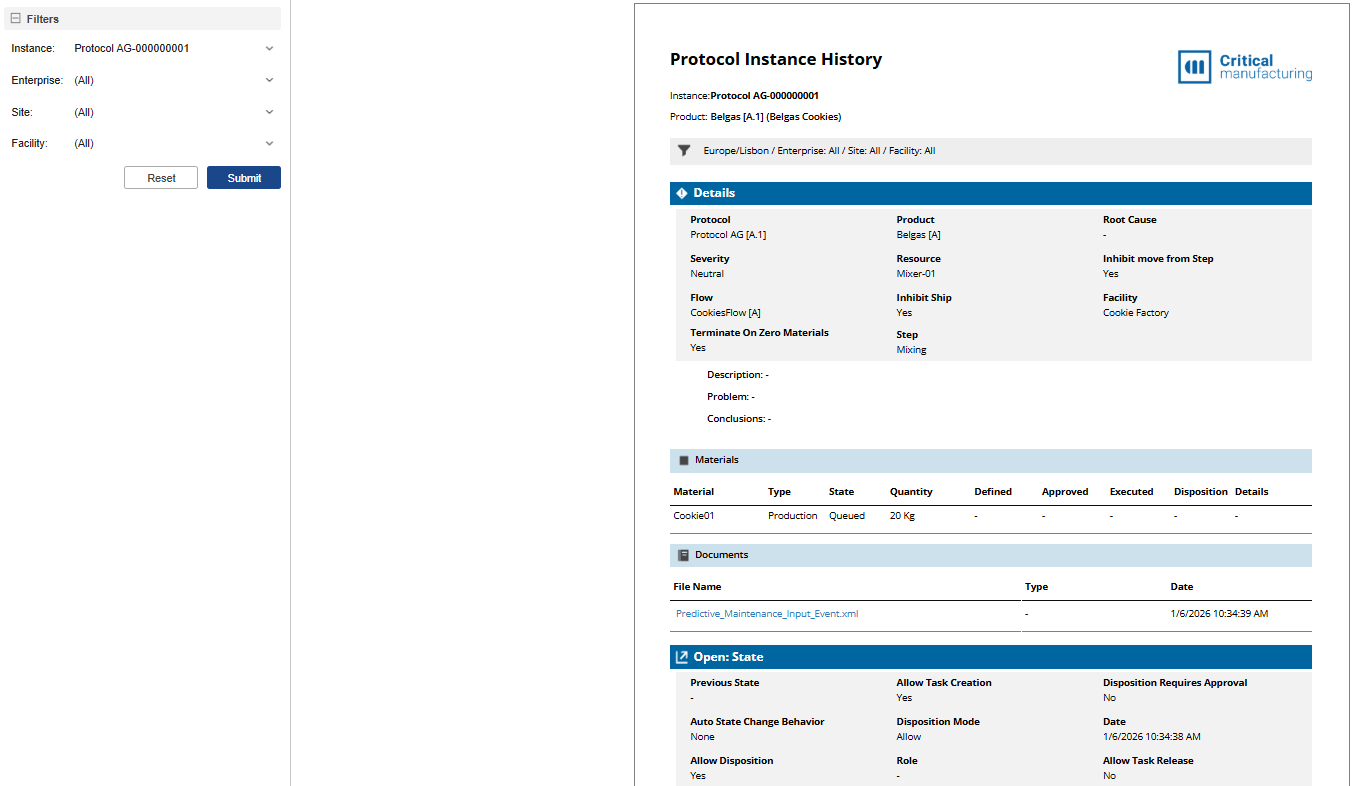Image resolution: width=1353 pixels, height=786 pixels.
Task: Click the Belgas [A] product value
Action: pos(918,234)
